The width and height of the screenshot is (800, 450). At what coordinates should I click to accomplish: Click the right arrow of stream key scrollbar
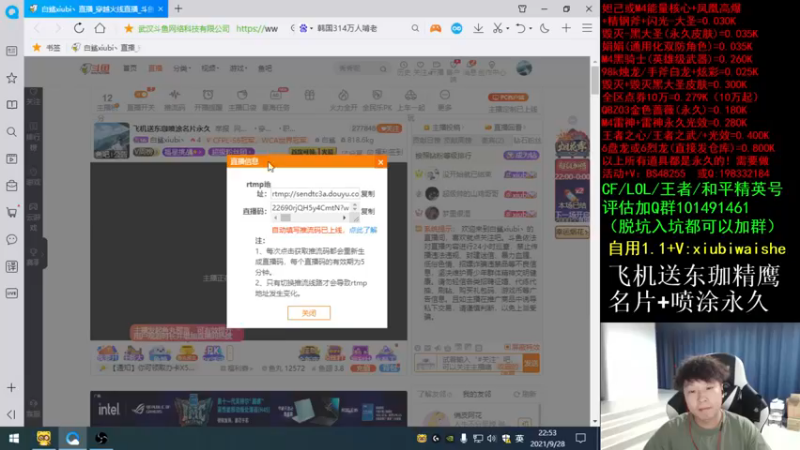(344, 218)
